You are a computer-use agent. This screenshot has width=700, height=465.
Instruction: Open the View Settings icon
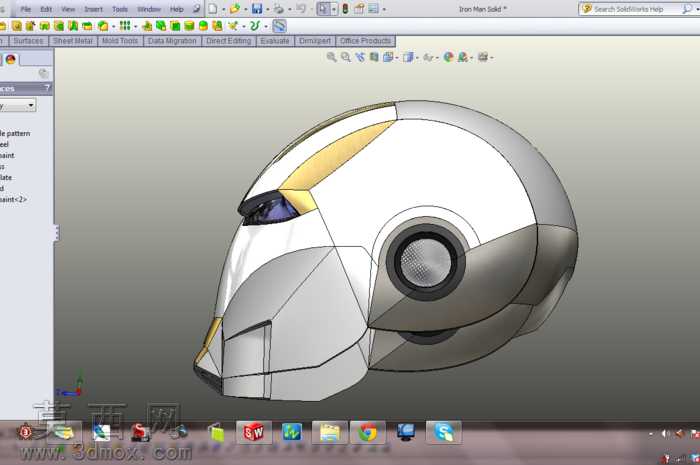pos(483,57)
